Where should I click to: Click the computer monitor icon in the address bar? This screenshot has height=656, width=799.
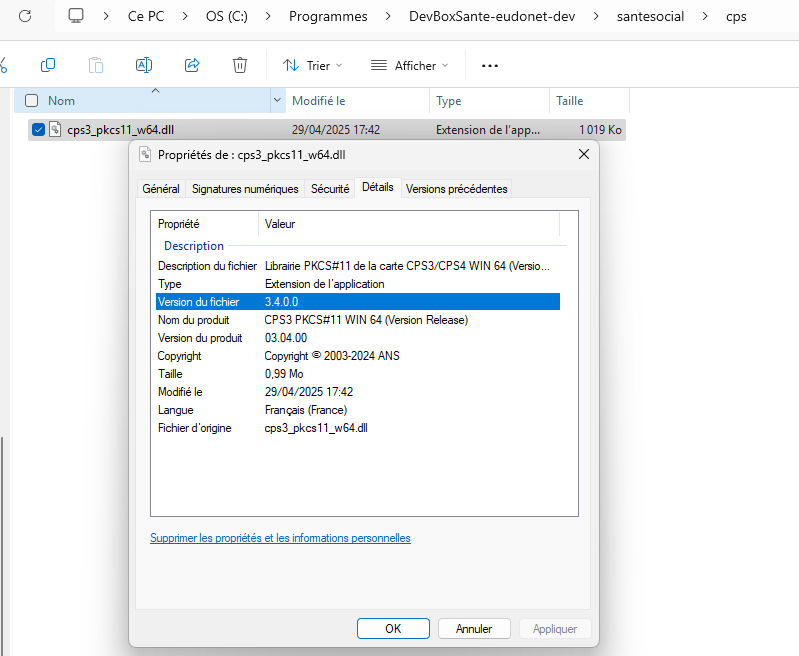pos(76,16)
